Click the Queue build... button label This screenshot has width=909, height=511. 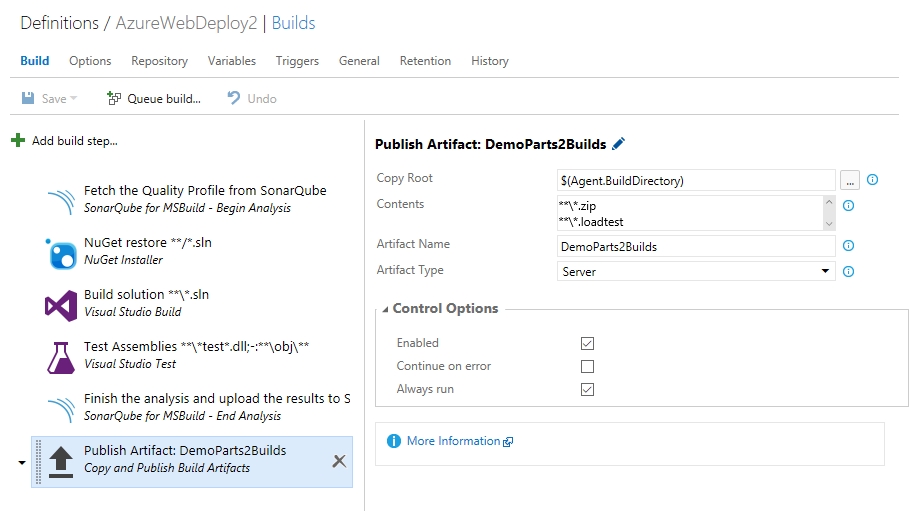click(164, 99)
